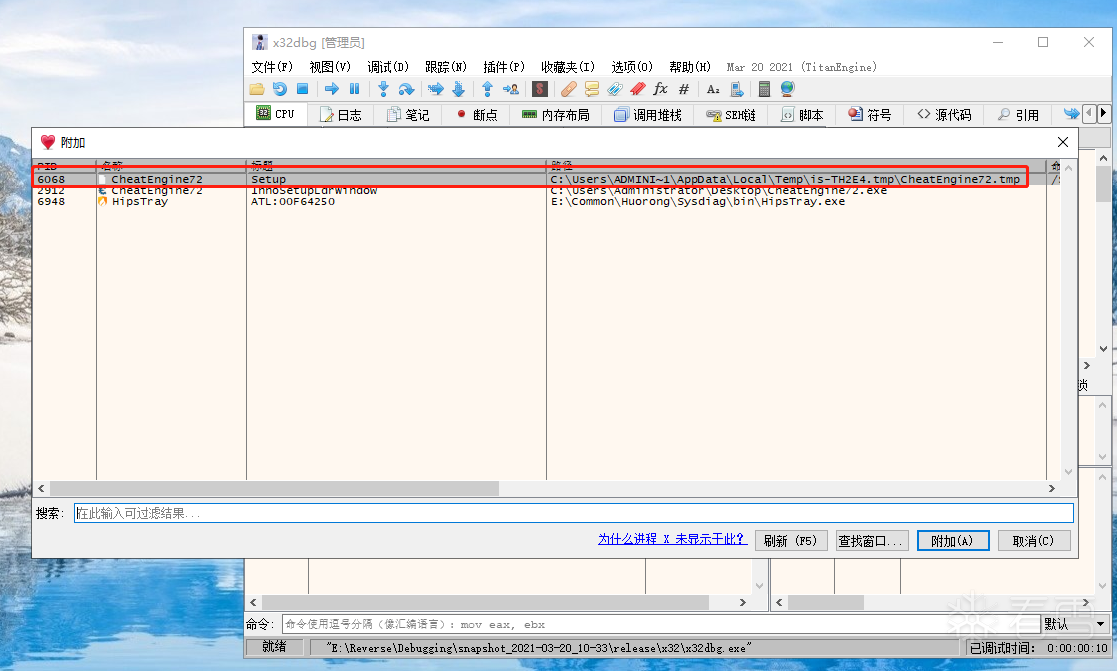Switch to the 脚本 tab
Viewport: 1117px width, 671px height.
tap(802, 115)
